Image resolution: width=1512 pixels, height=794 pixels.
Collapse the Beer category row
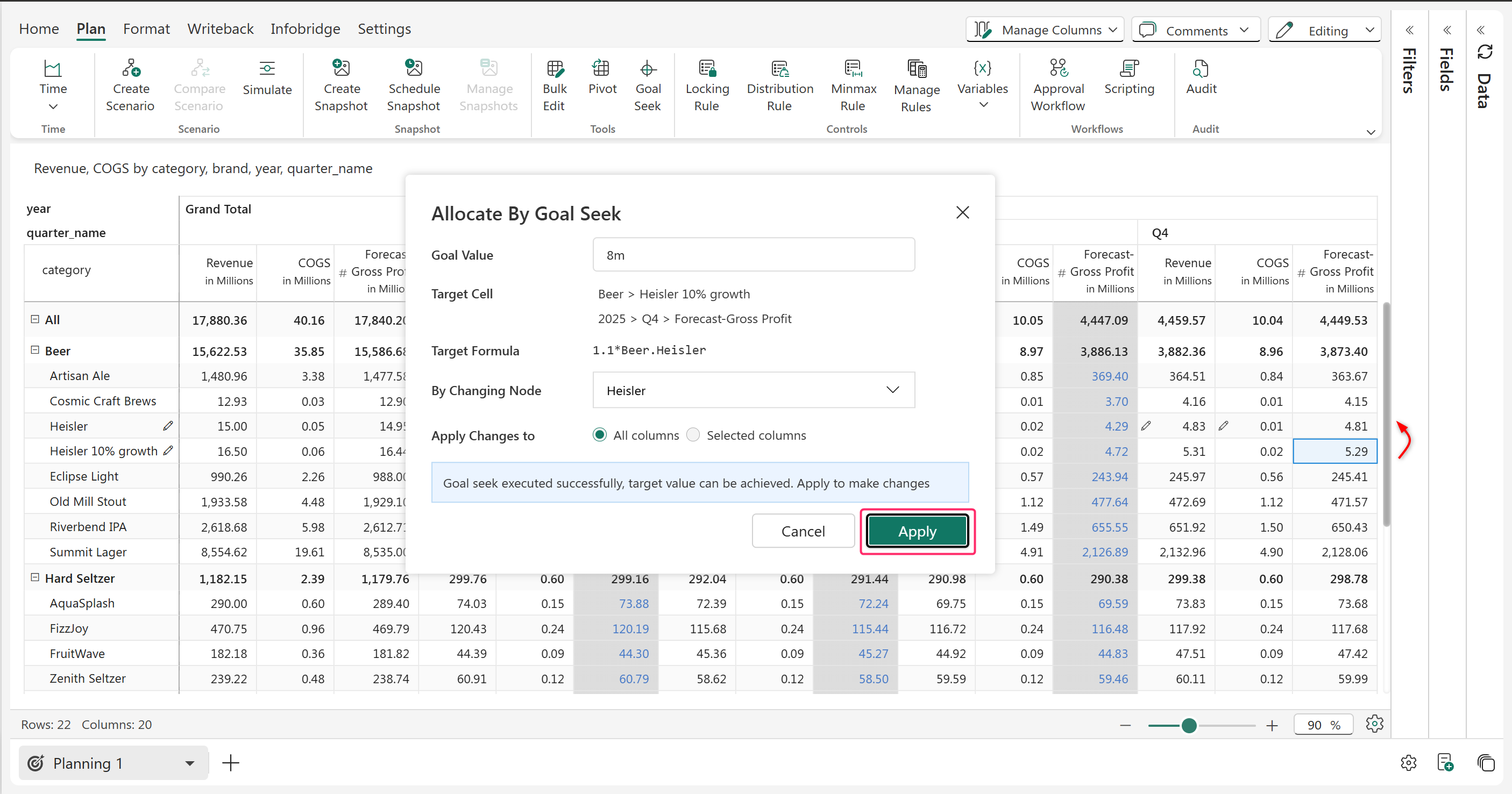35,350
